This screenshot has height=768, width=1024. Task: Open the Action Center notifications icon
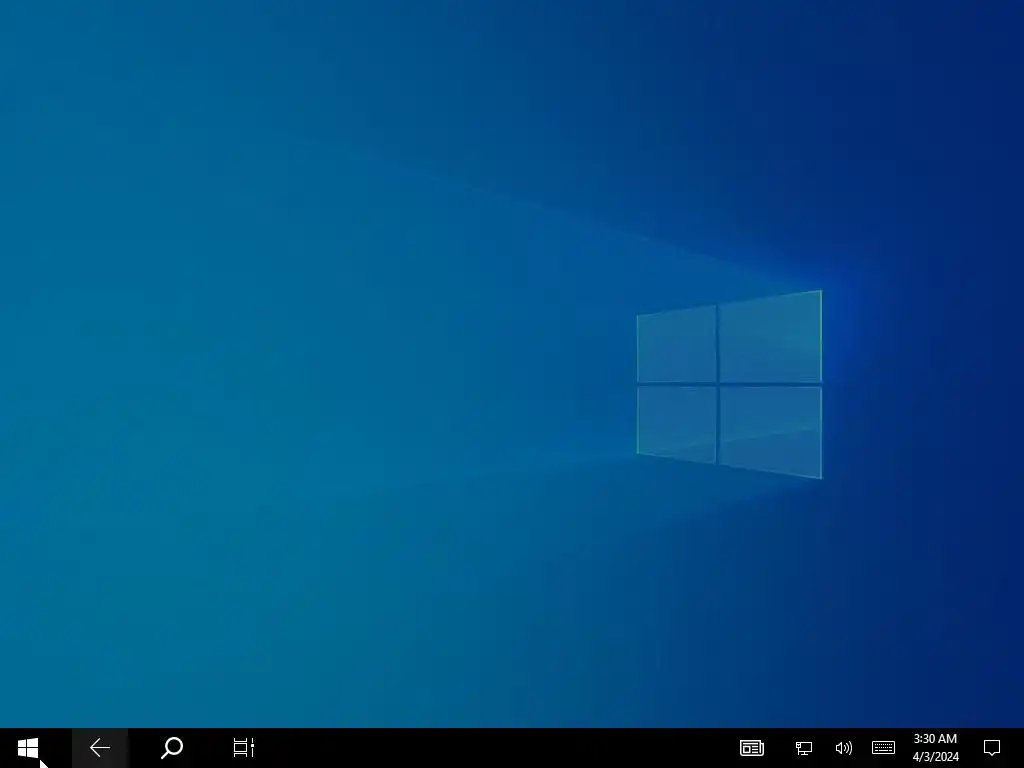click(x=991, y=748)
